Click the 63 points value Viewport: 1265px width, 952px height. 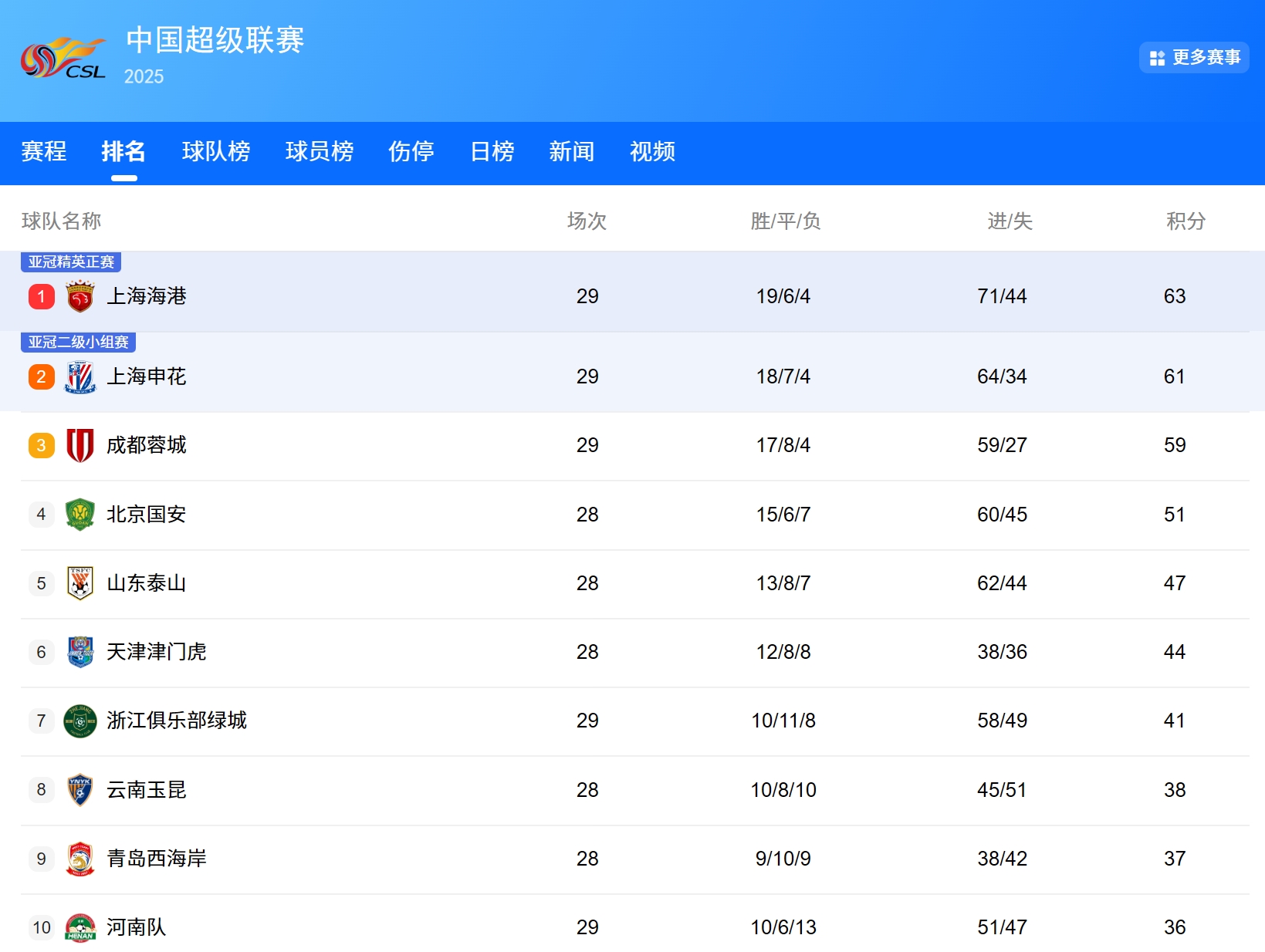[x=1175, y=296]
